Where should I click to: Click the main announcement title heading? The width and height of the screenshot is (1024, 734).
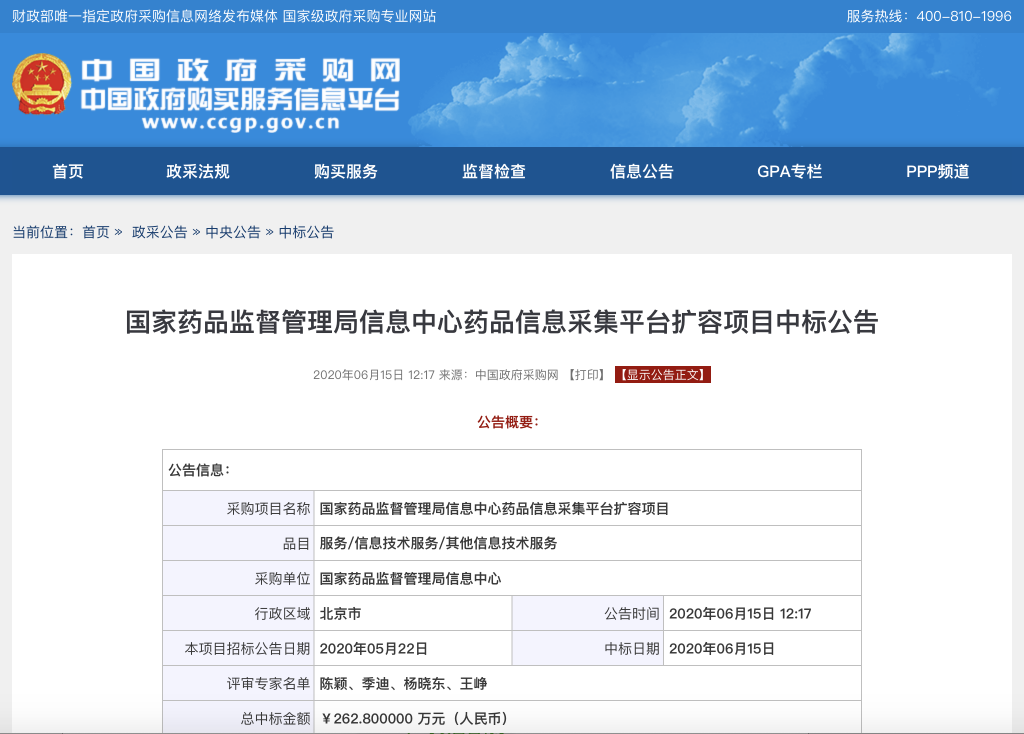click(x=502, y=322)
